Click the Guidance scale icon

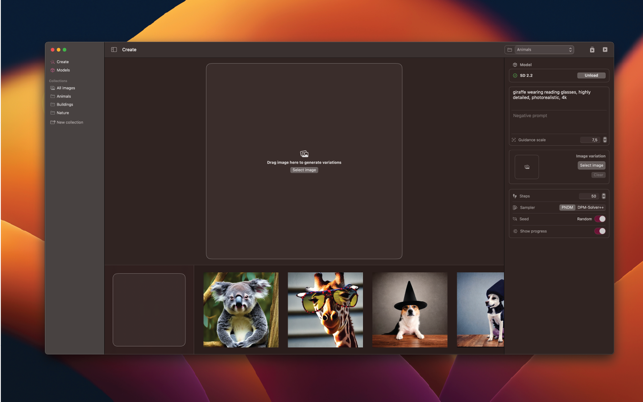pos(514,140)
